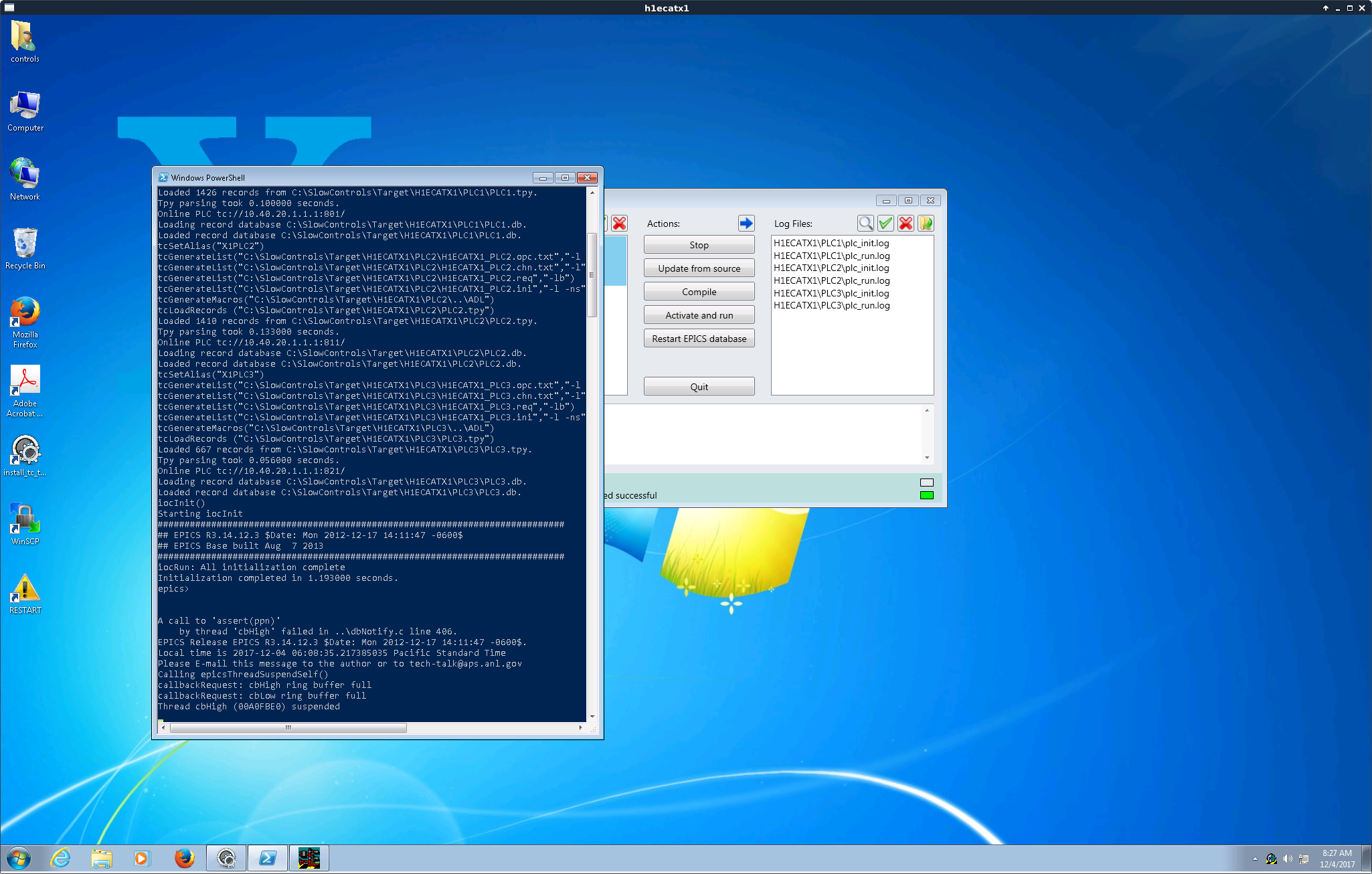Minimize the Windows PowerShell window
The image size is (1372, 874).
coord(543,177)
